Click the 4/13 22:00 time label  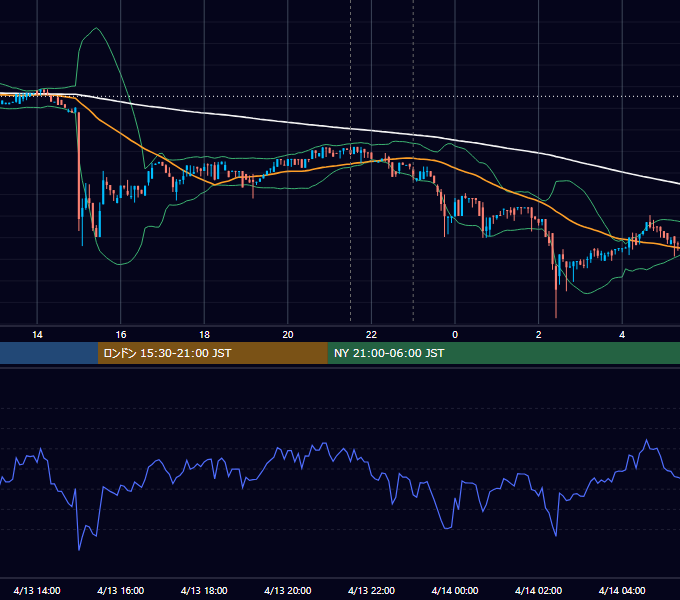371,590
